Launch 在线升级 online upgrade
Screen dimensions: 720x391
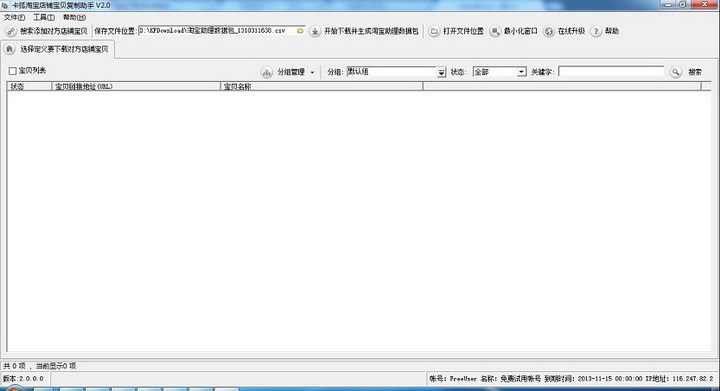tap(571, 31)
